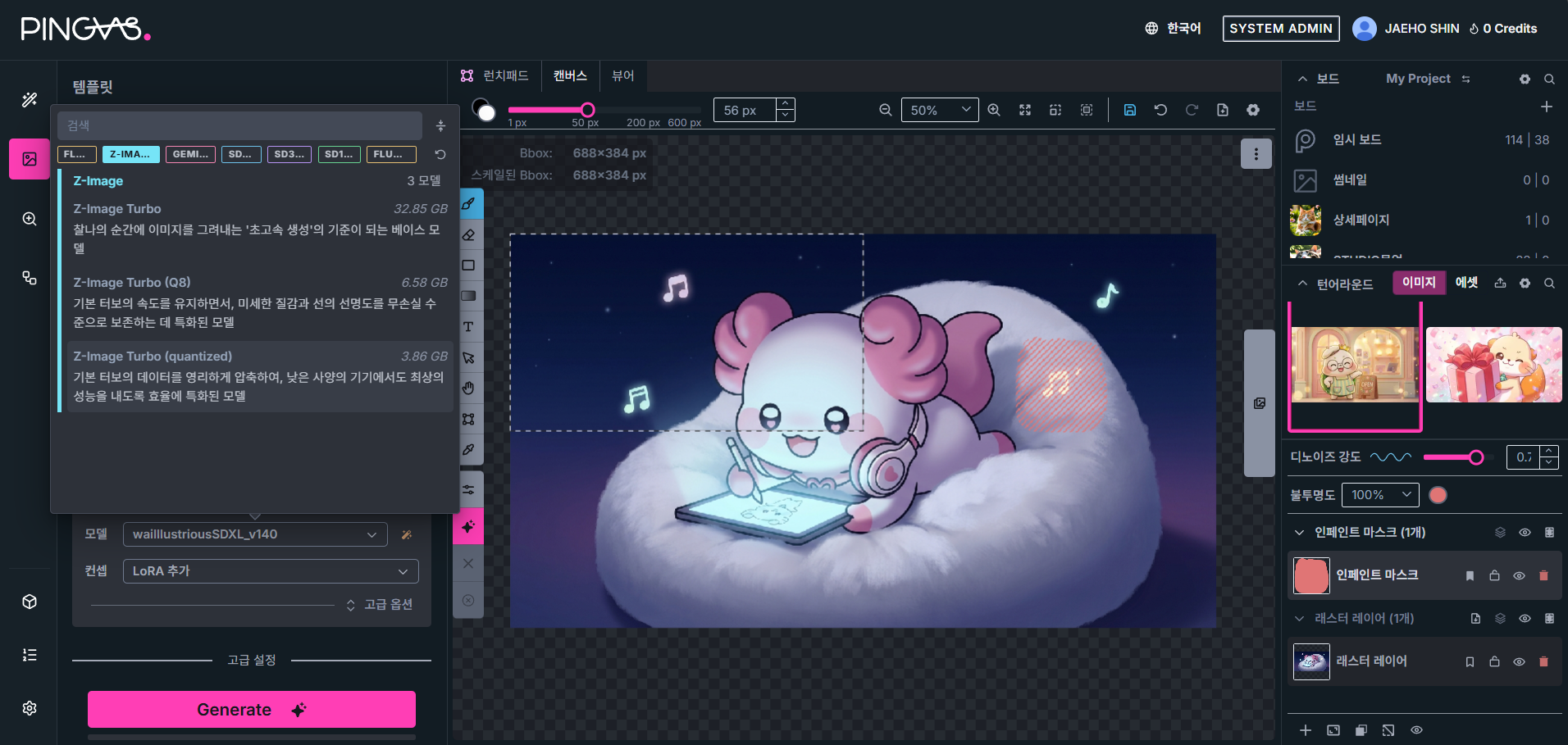This screenshot has height=745, width=1568.
Task: Open canvas settings gear in toolbar
Action: point(1253,110)
